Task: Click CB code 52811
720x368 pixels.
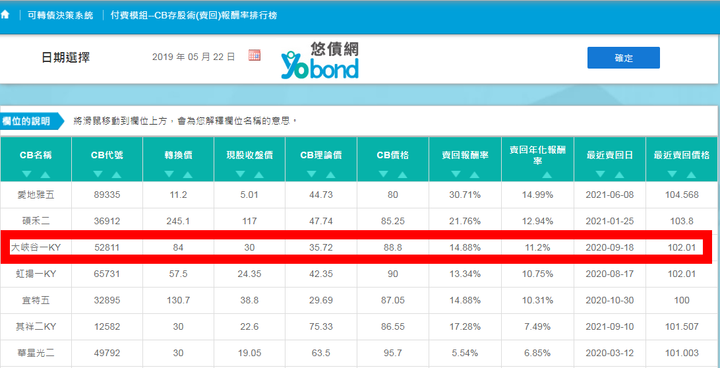Action: pyautogui.click(x=107, y=248)
